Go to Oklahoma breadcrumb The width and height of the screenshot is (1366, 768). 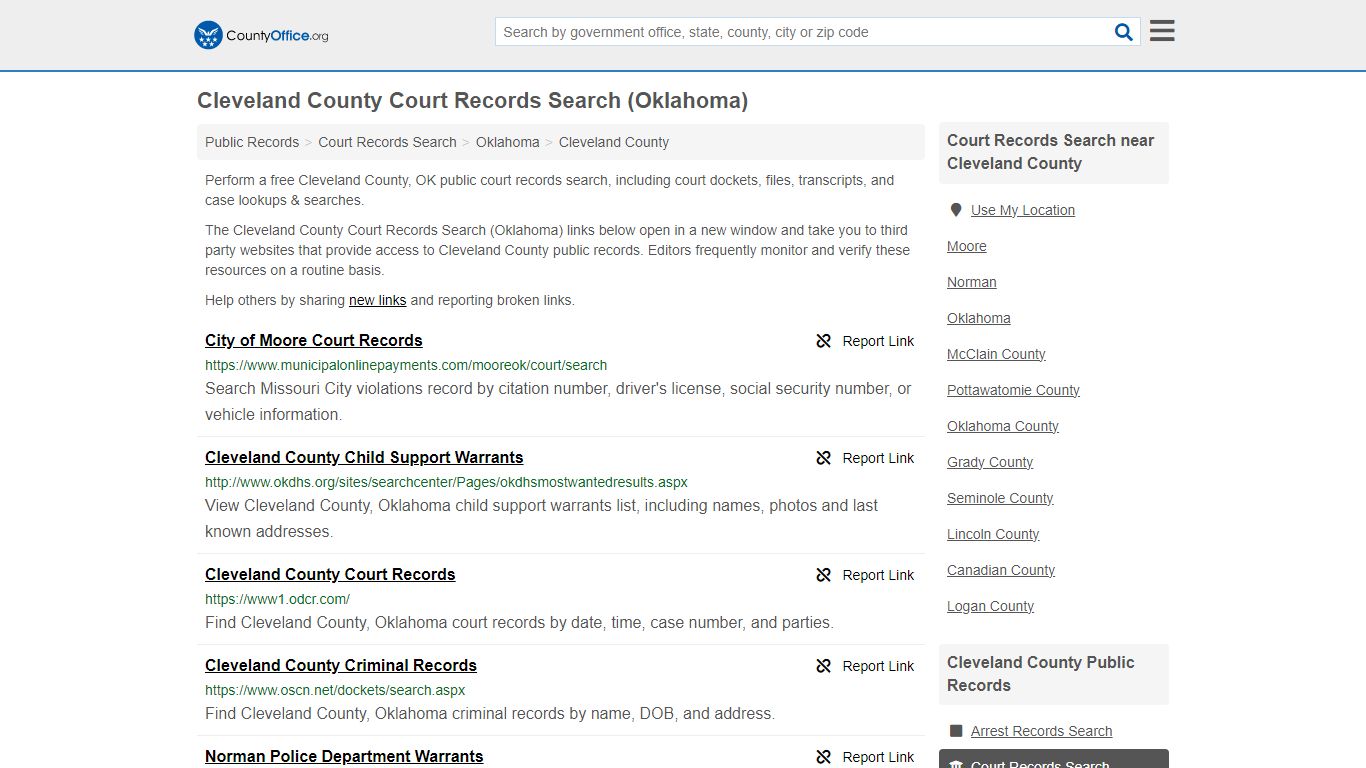[x=508, y=142]
